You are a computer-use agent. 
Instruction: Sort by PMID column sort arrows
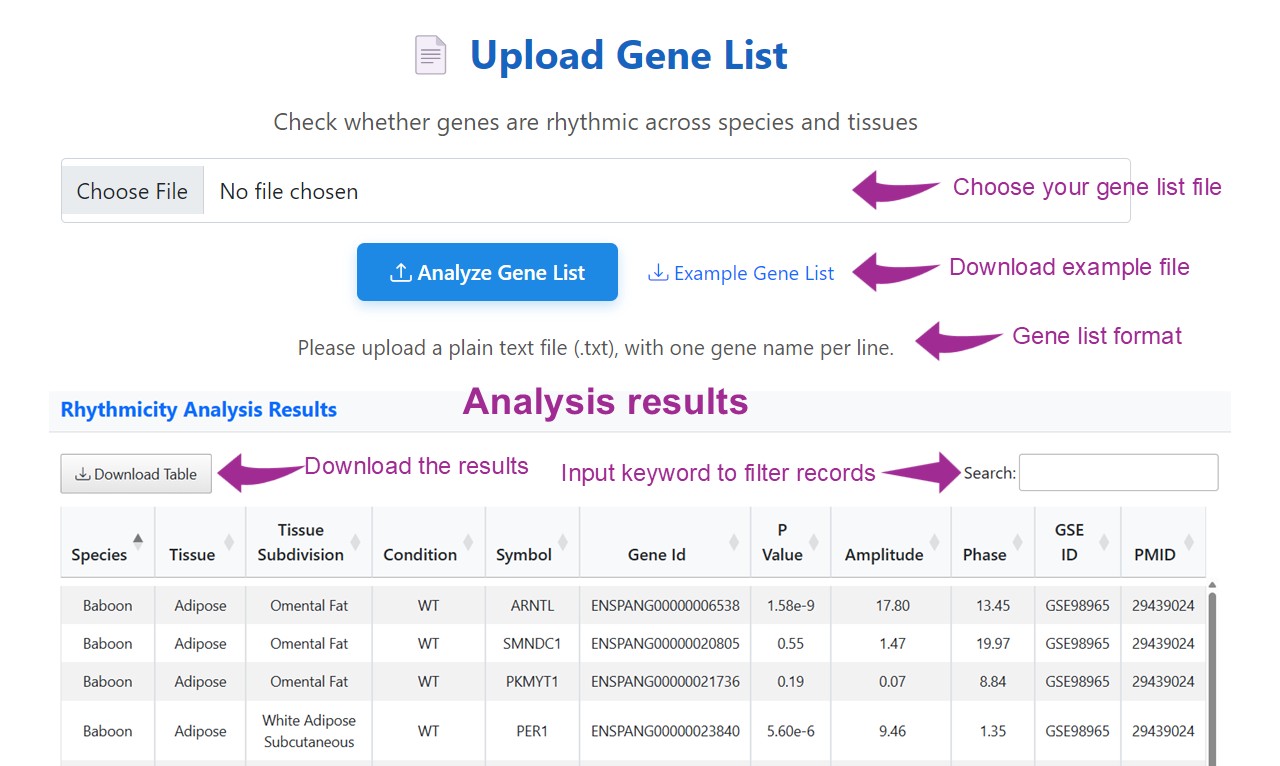(x=1189, y=541)
